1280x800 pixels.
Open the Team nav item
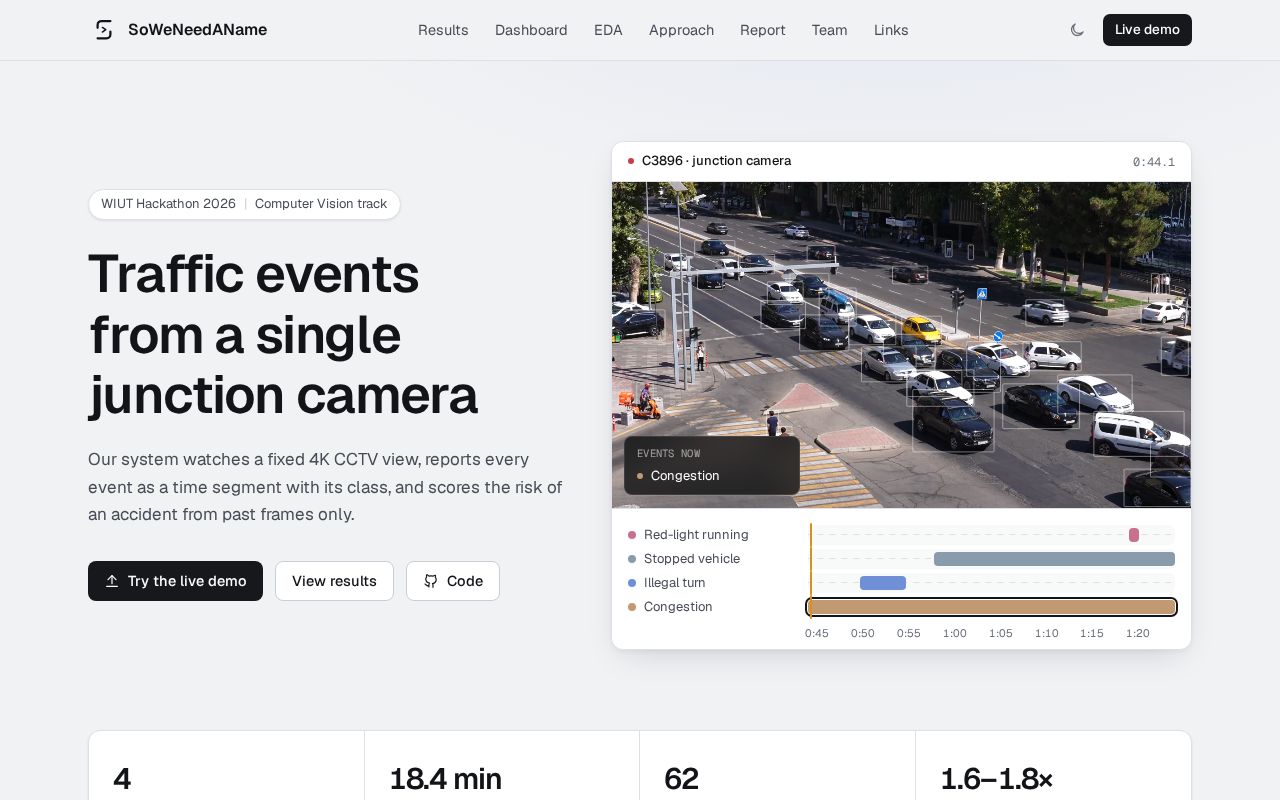click(829, 30)
